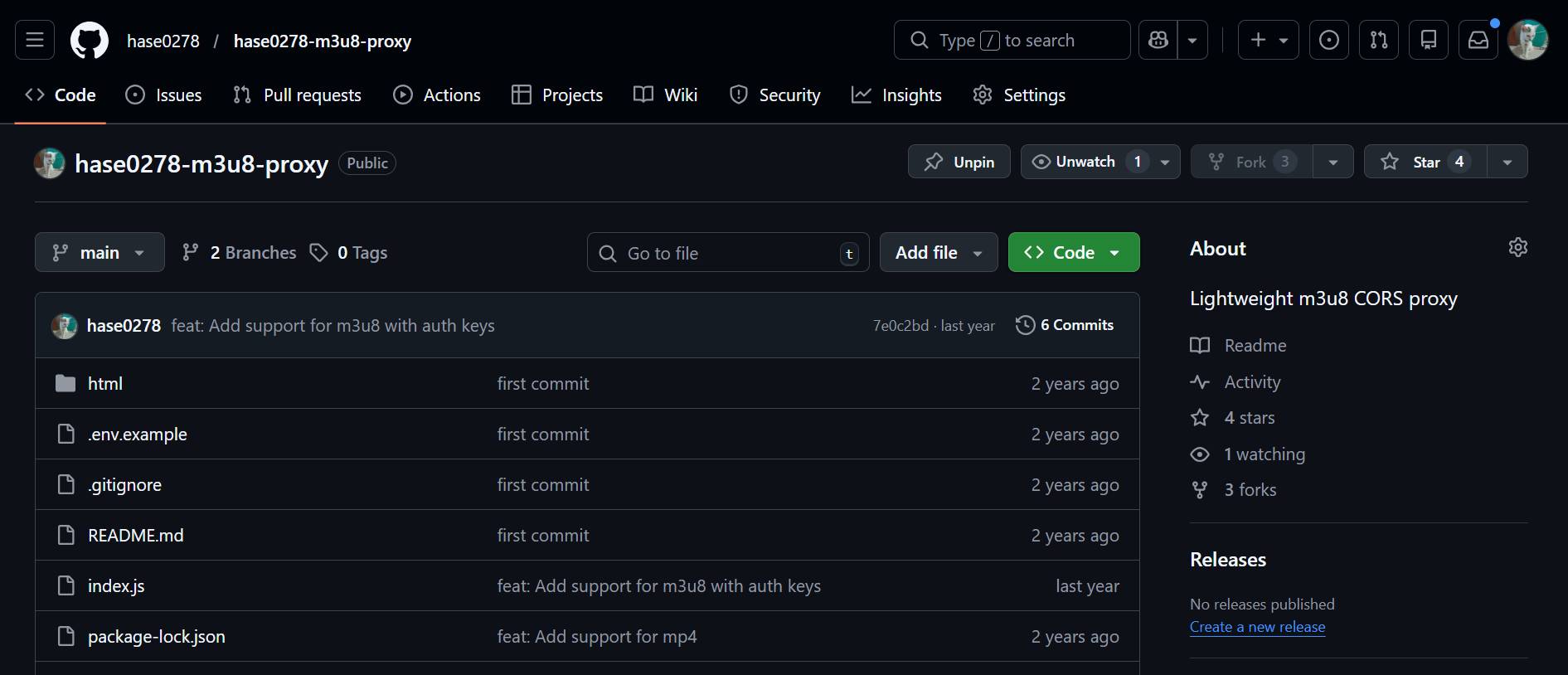Open the index.js file
Screen dimensions: 1568x675
(x=116, y=586)
